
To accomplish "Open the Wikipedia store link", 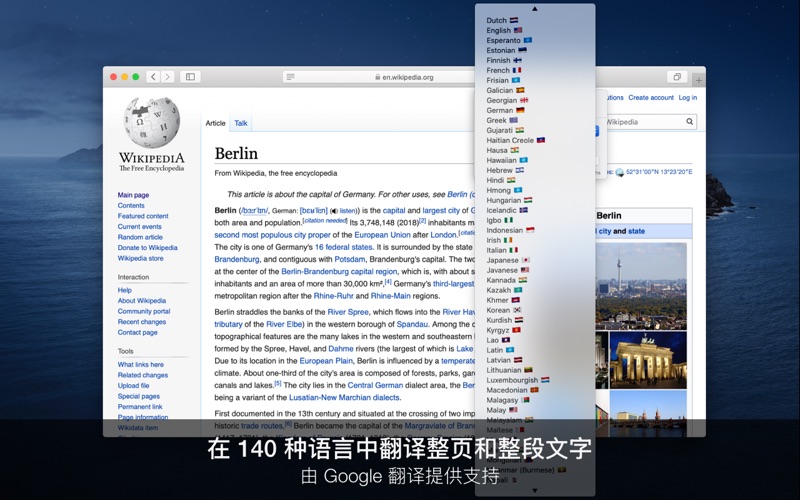I will (x=140, y=258).
